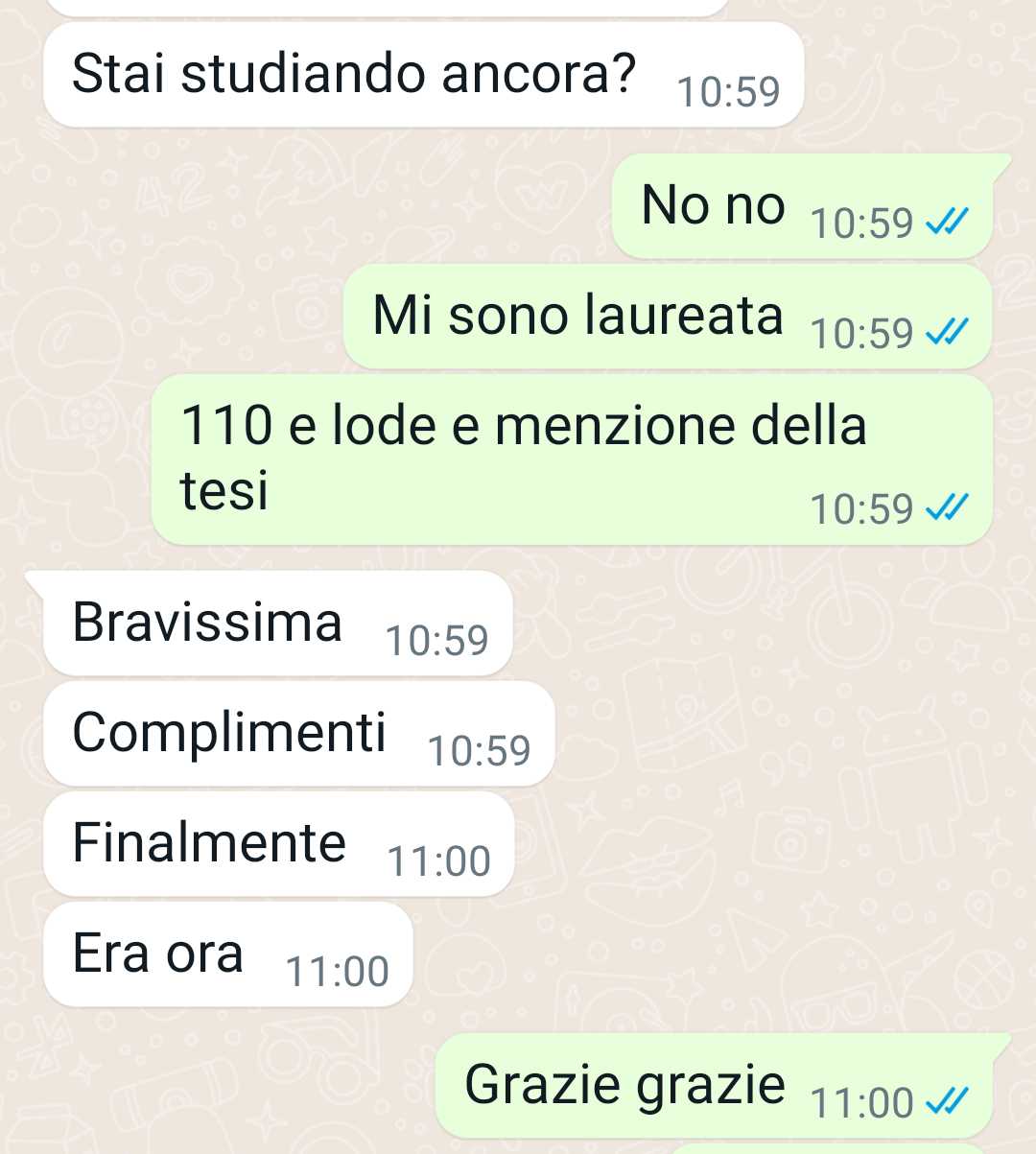Click the 11:00 timestamp beside "Era ora"
1036x1154 pixels.
point(338,972)
